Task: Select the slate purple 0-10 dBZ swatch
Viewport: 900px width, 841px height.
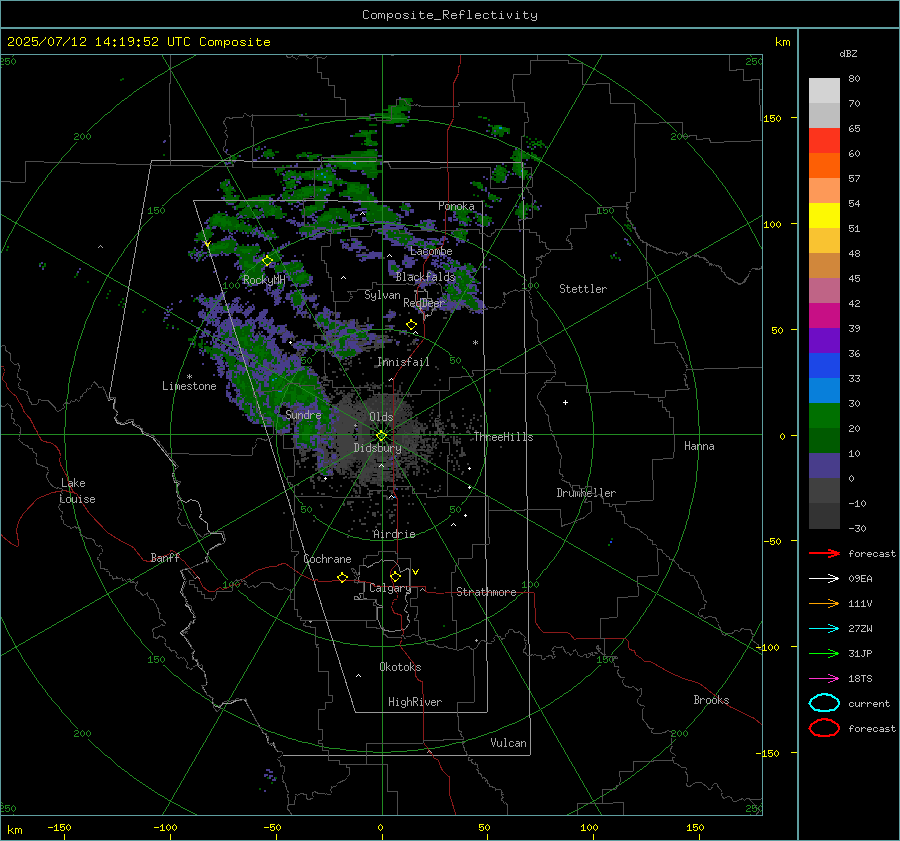Action: pyautogui.click(x=824, y=466)
